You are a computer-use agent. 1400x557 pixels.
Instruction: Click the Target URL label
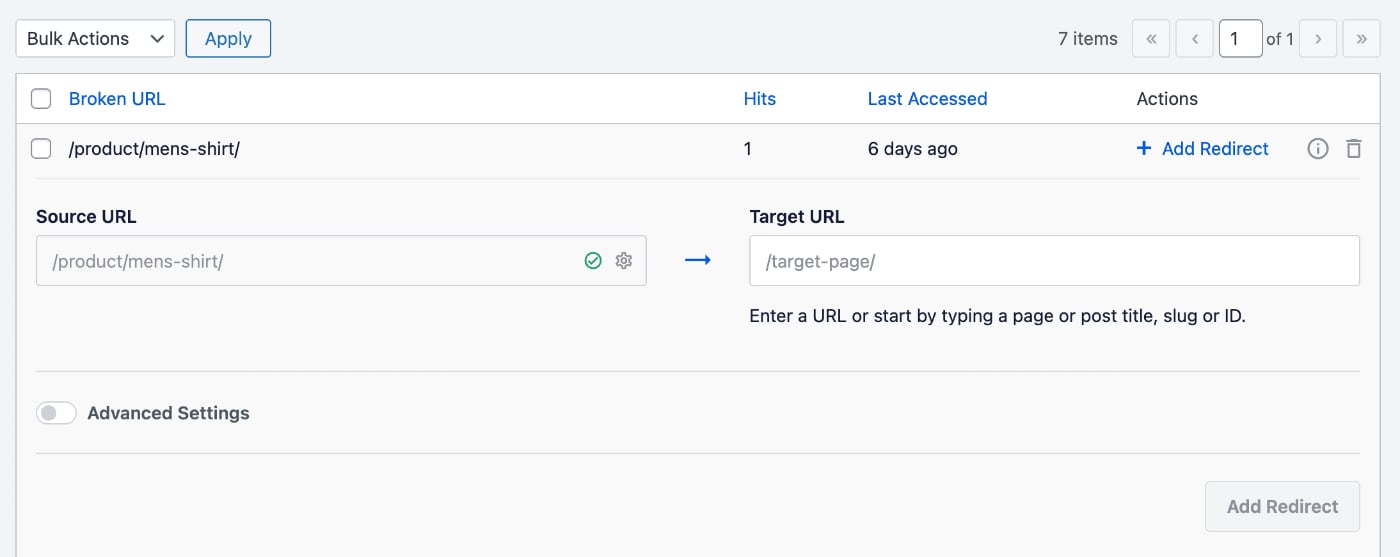[797, 216]
